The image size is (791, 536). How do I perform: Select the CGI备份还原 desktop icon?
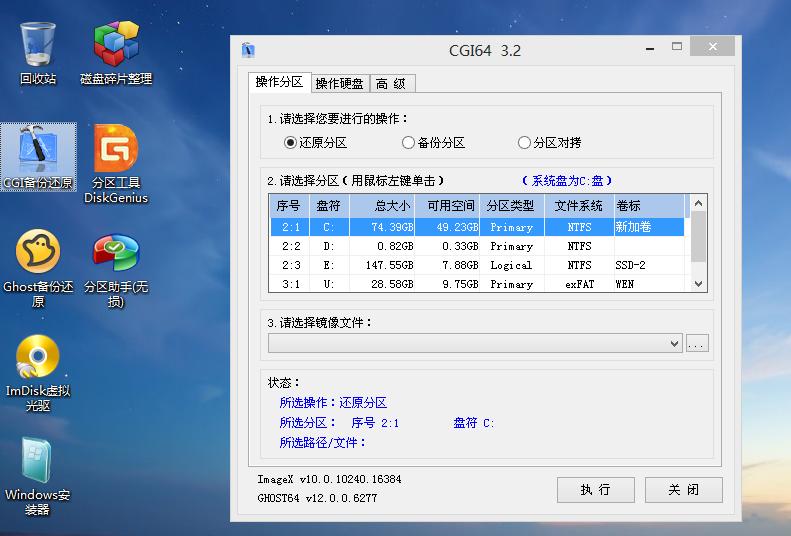(38, 157)
